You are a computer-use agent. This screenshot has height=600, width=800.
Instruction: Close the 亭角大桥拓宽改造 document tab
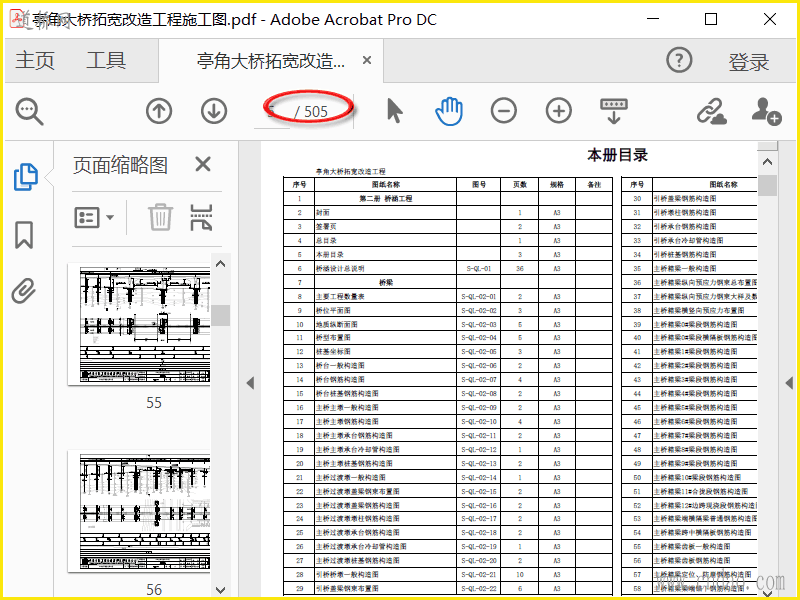tap(367, 60)
